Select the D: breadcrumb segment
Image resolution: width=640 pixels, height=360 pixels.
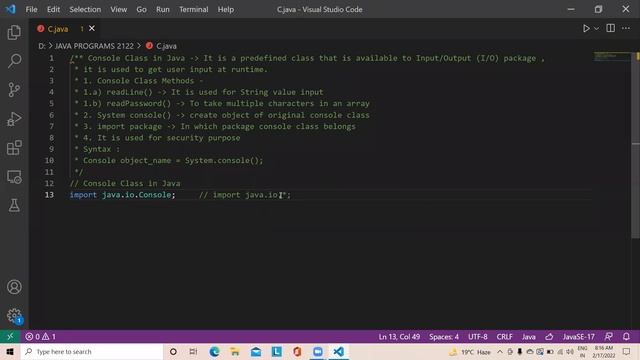[42, 46]
